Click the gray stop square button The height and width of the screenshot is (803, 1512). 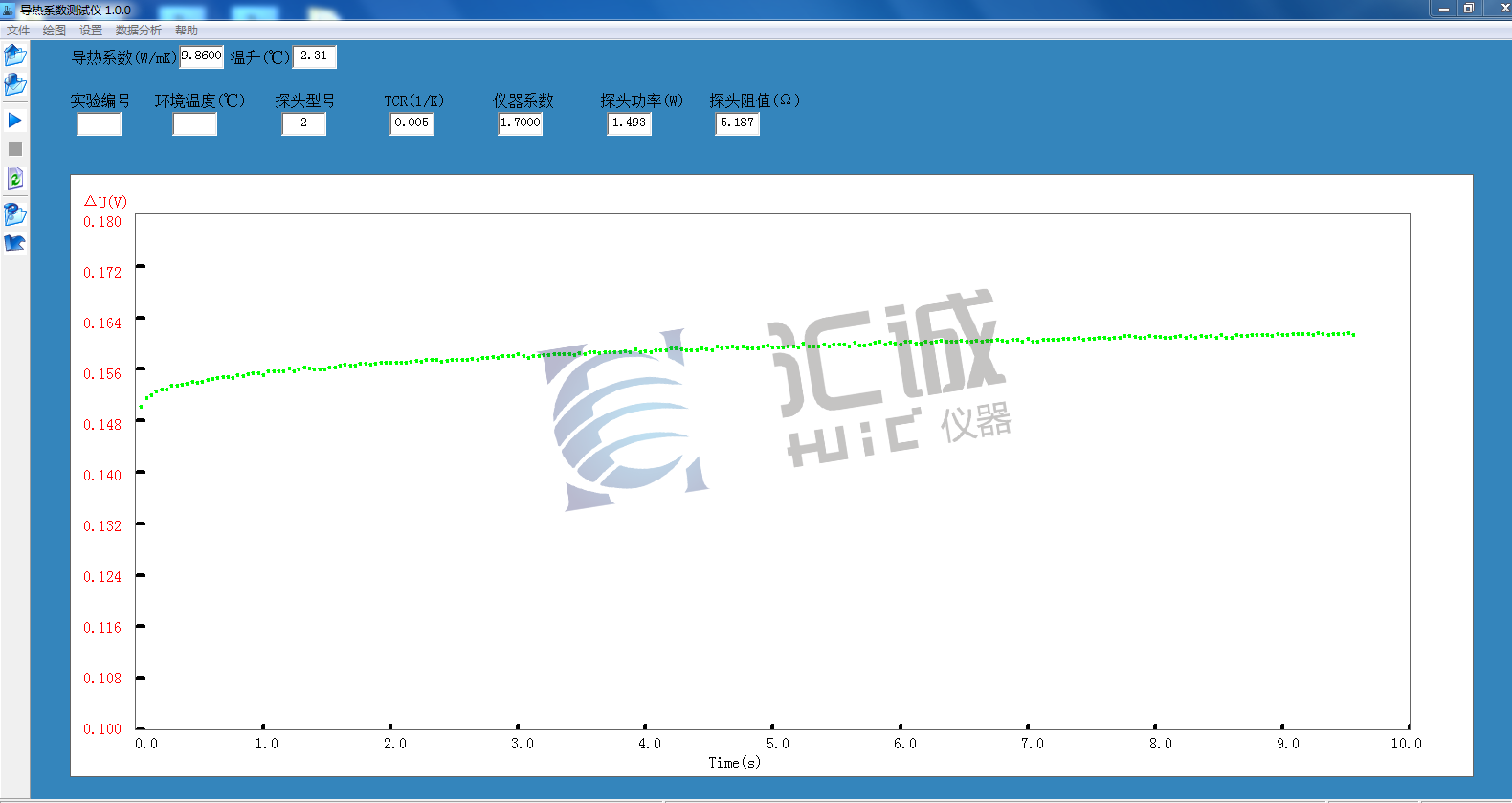coord(14,148)
